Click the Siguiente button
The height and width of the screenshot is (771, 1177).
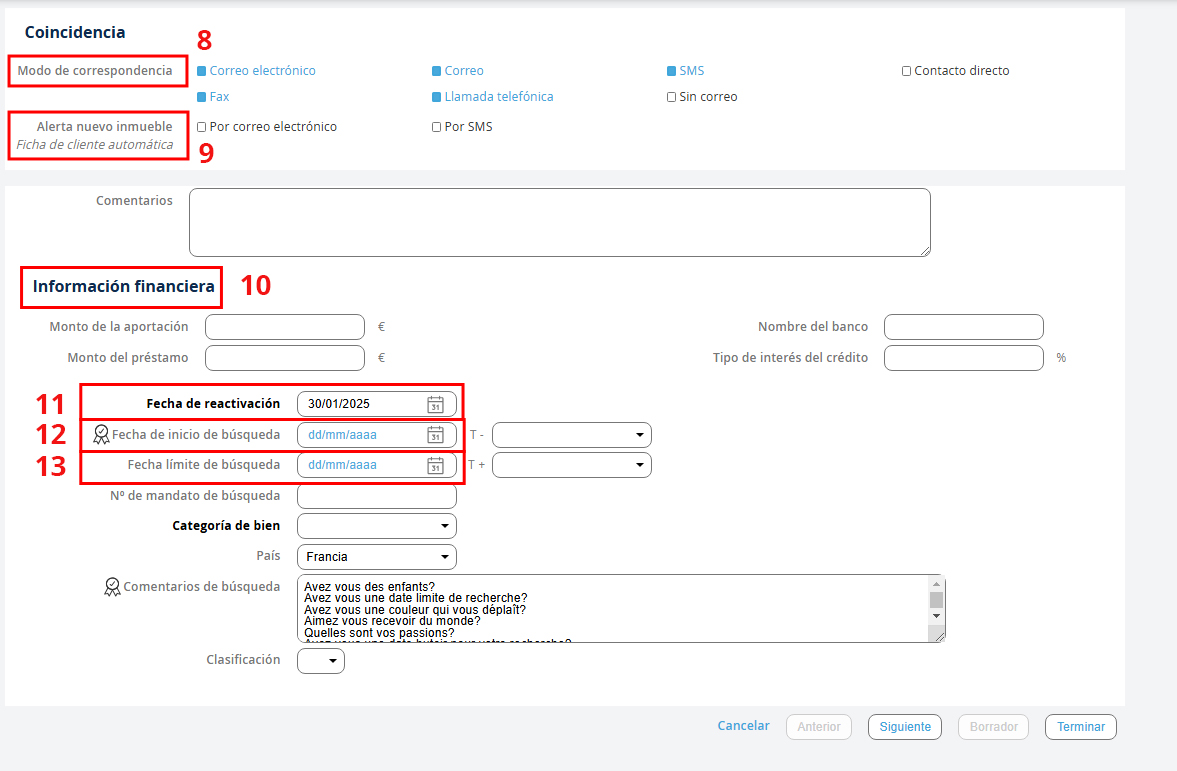(x=904, y=727)
